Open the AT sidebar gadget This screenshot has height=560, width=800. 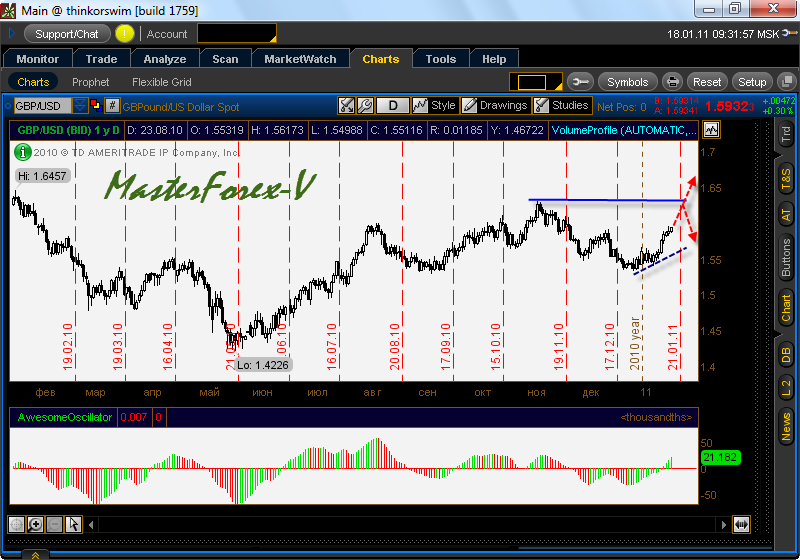coord(786,215)
